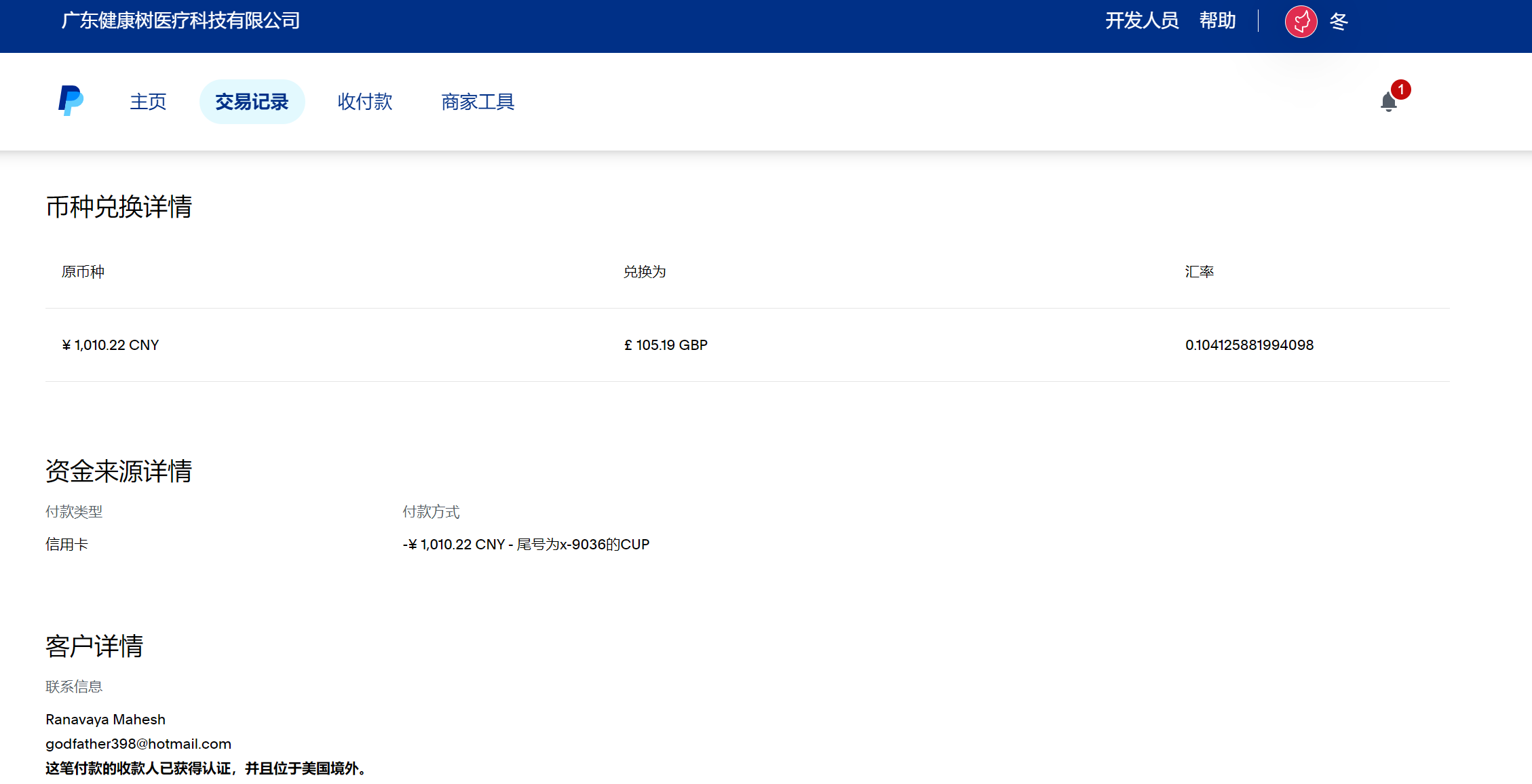Open the notifications bell
1532x784 pixels.
pyautogui.click(x=1388, y=102)
